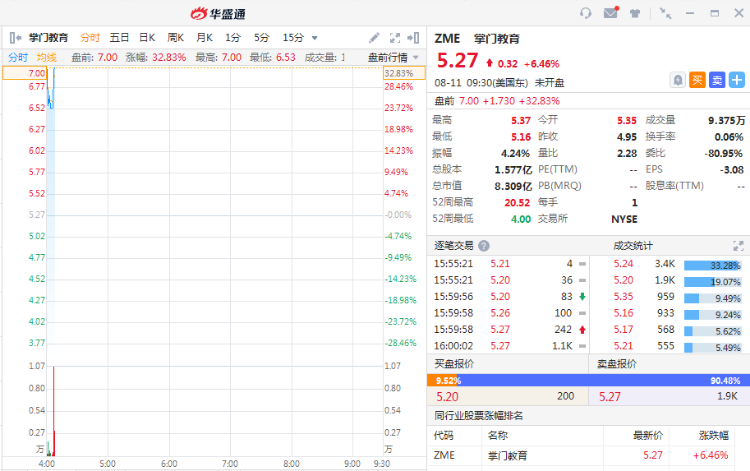Switch to 5分 five-minute chart
The width and height of the screenshot is (750, 471).
coord(262,38)
